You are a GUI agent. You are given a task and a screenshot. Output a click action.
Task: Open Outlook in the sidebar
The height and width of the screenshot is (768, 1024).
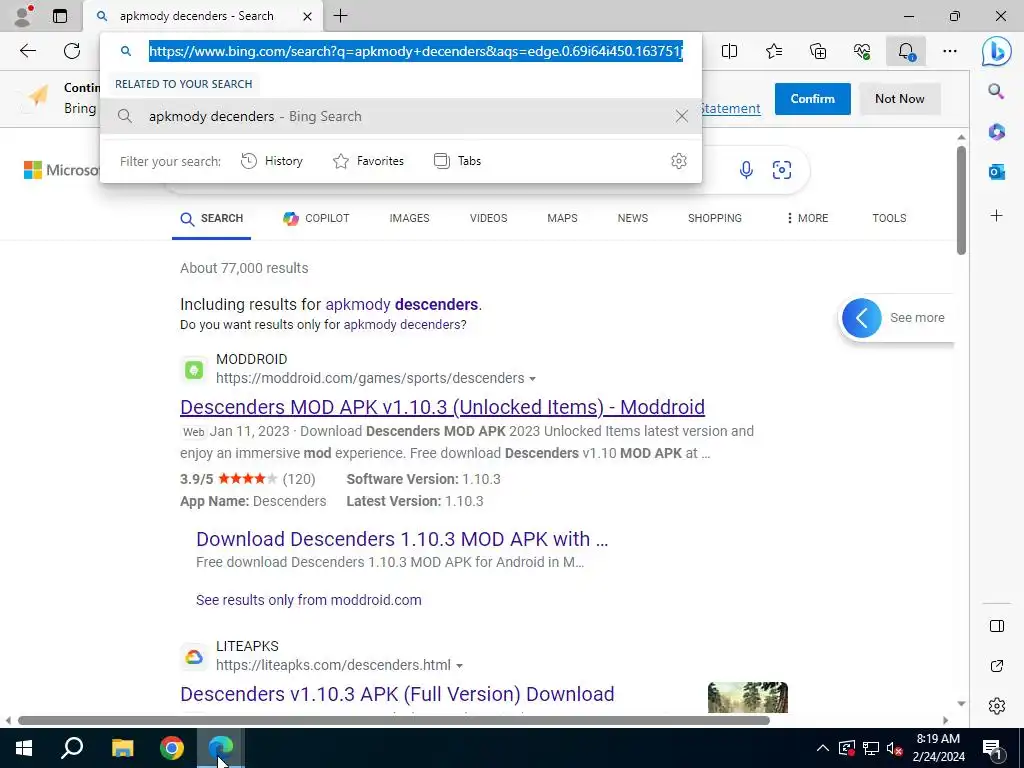click(x=996, y=172)
